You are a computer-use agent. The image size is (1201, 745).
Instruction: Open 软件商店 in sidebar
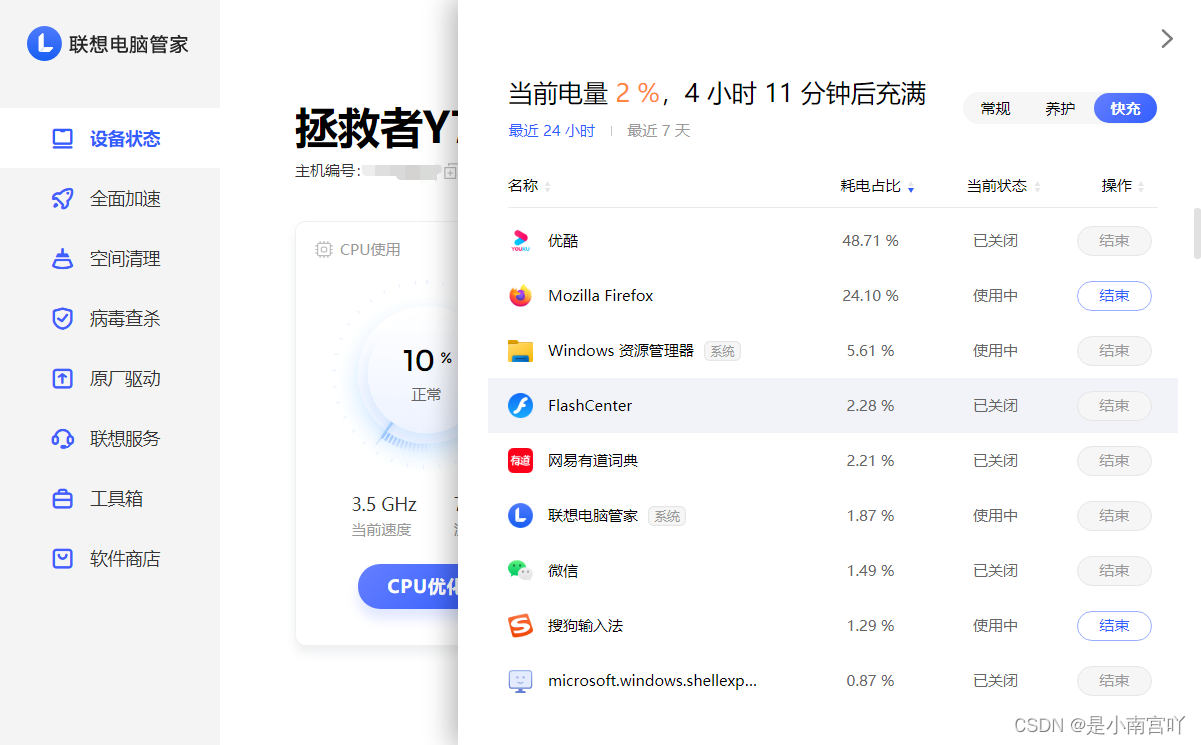(110, 558)
